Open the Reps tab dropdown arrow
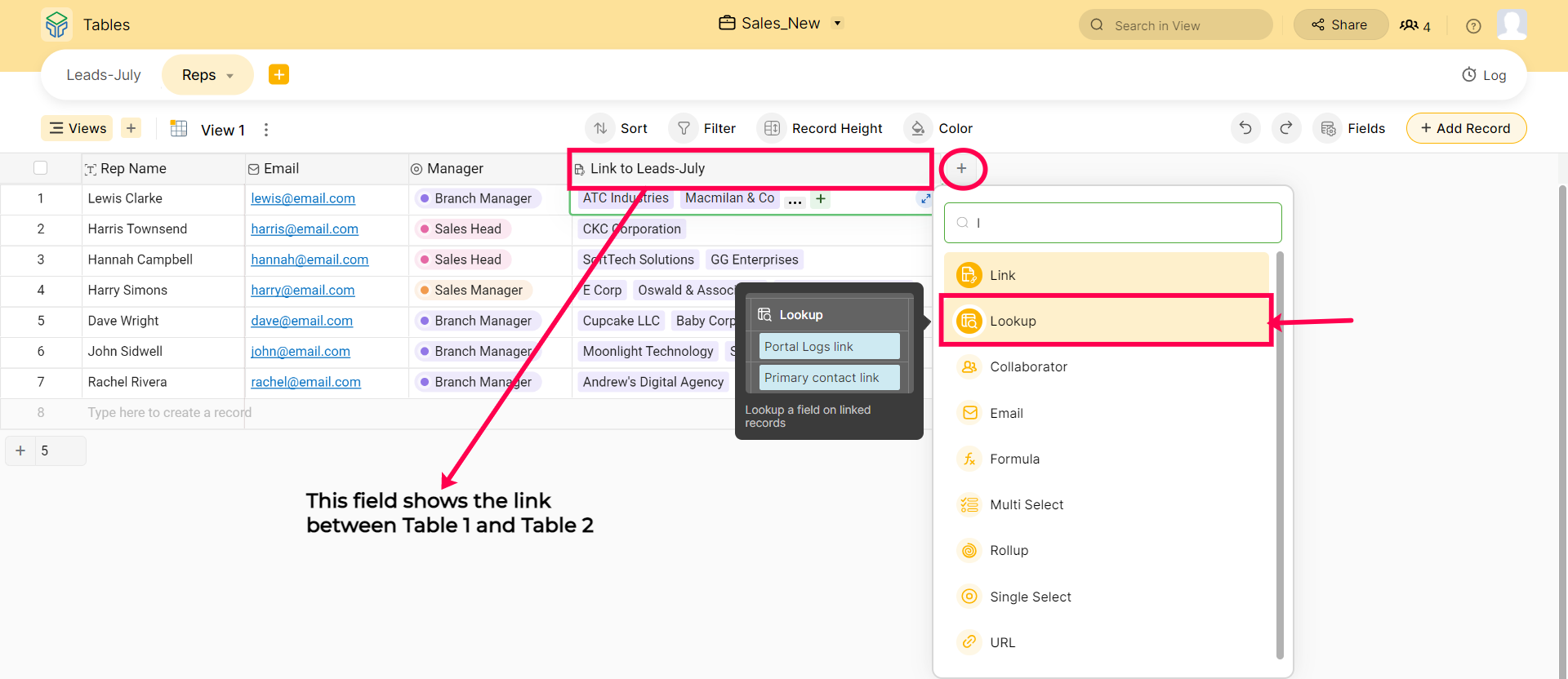This screenshot has width=1568, height=679. [x=230, y=76]
